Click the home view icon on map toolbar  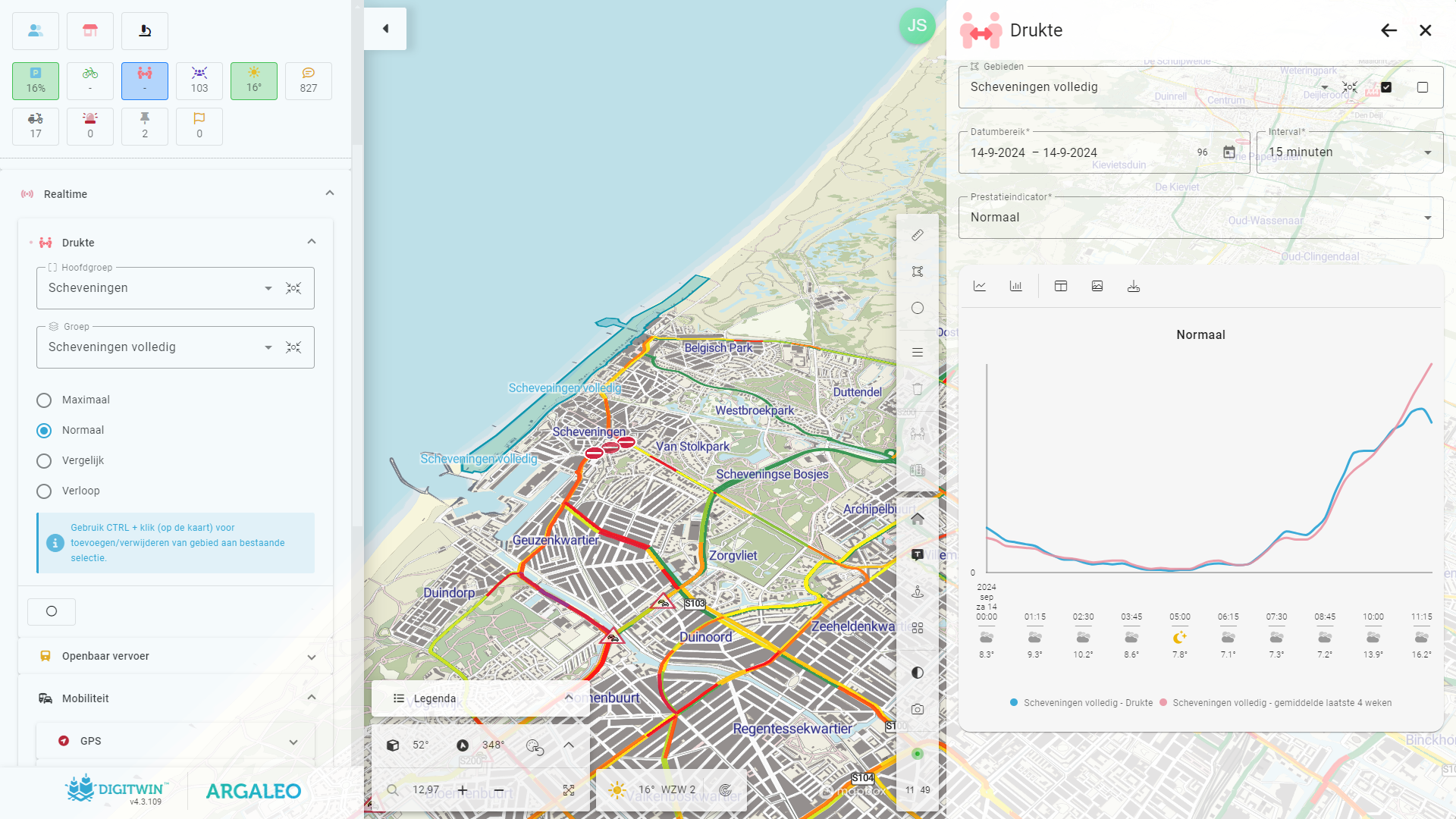point(918,519)
